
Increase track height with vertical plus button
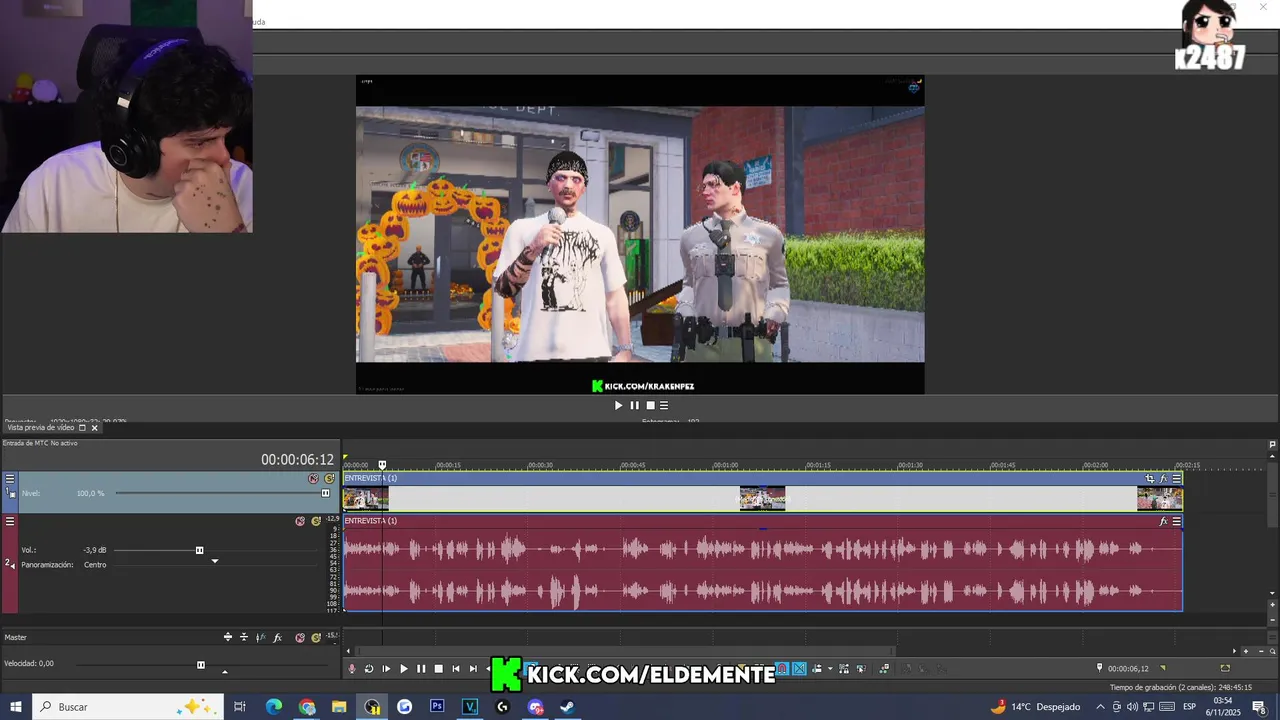click(1272, 605)
